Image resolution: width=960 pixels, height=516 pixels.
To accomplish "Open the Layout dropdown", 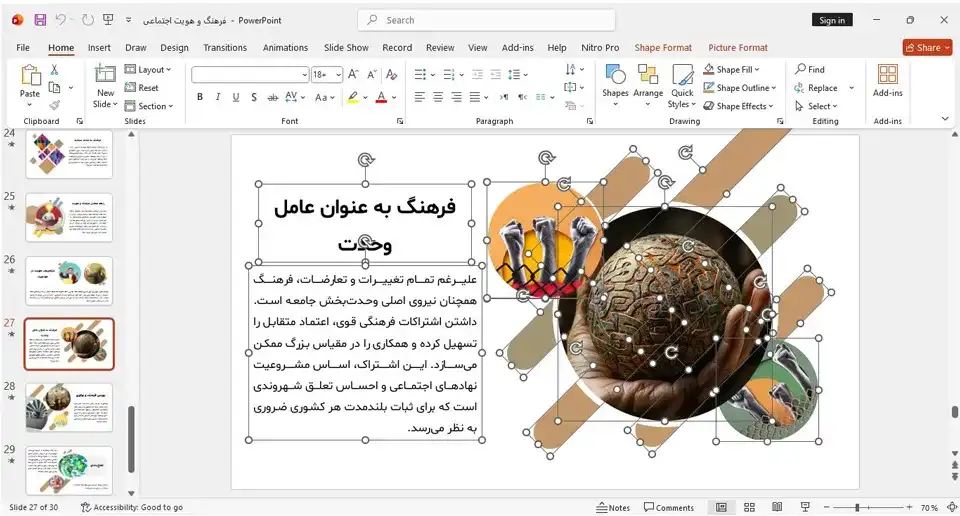I will click(148, 69).
